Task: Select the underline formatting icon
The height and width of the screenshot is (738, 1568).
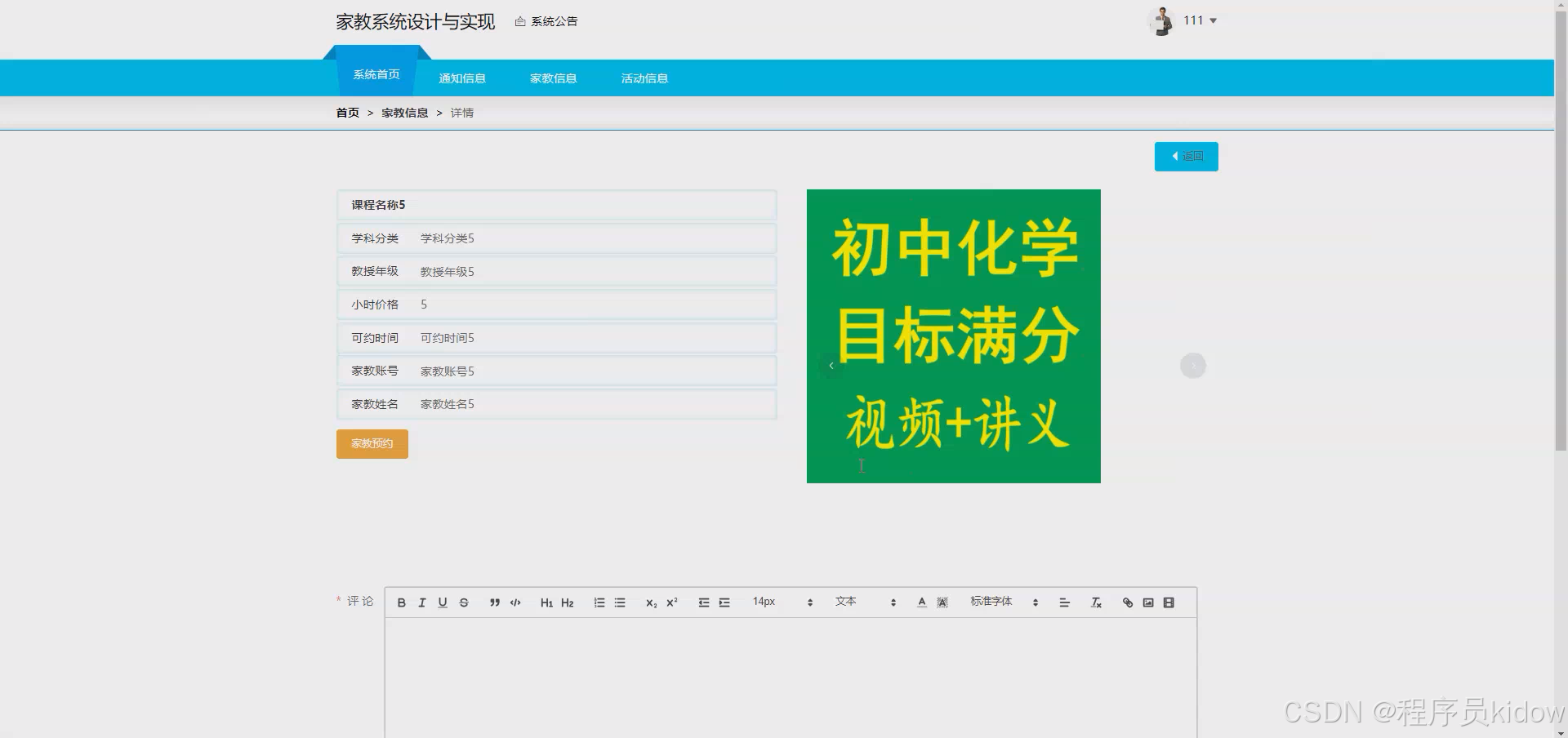Action: pos(443,602)
